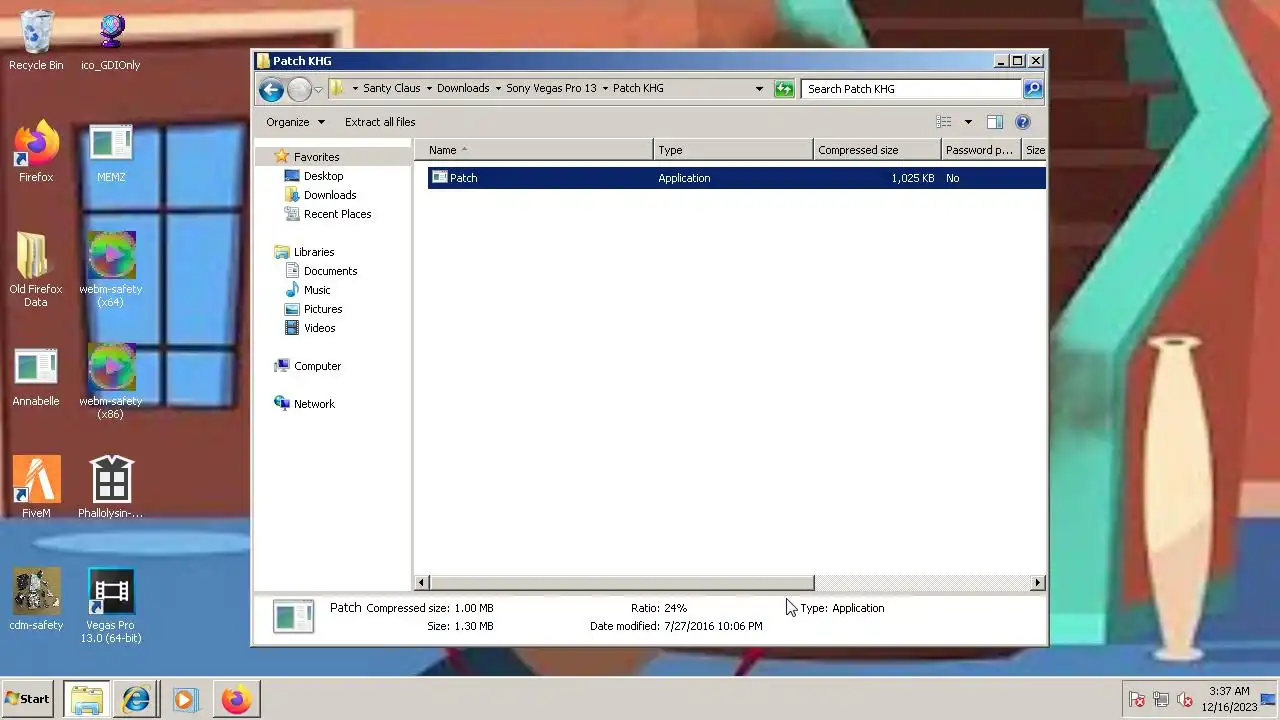The width and height of the screenshot is (1280, 720).
Task: Select the Videos library
Action: point(319,328)
